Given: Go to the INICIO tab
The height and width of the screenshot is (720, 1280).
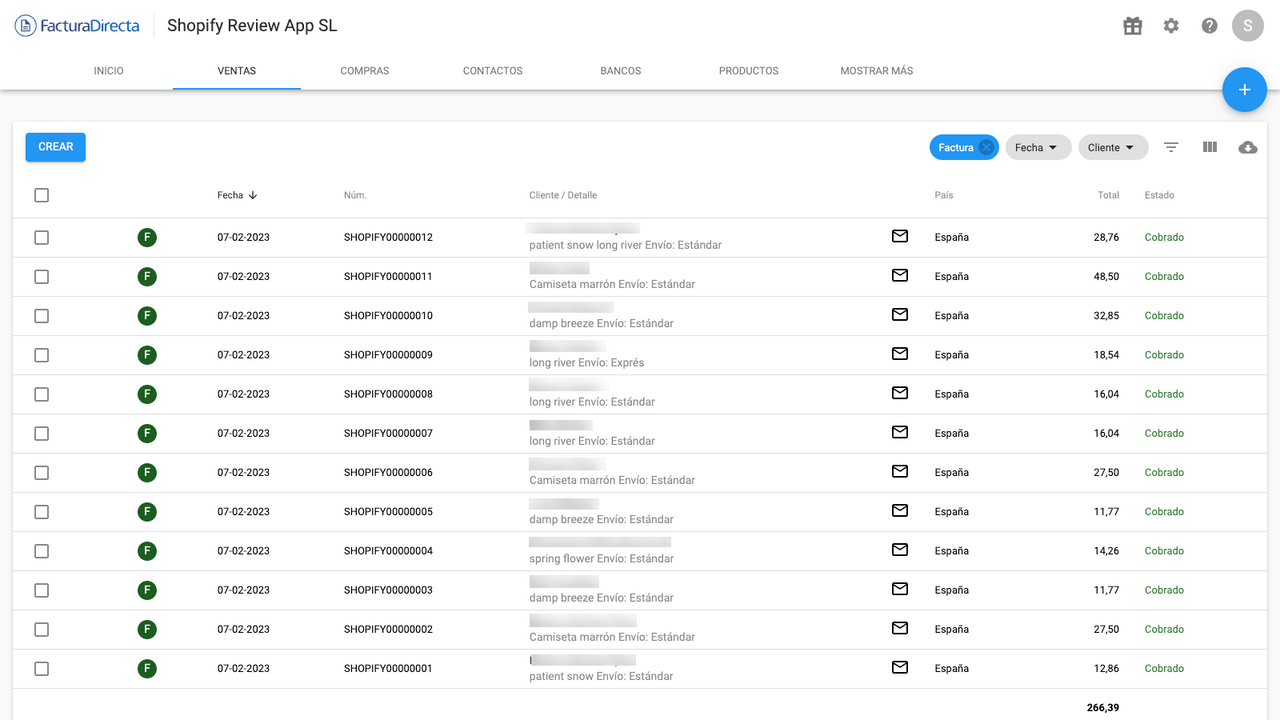Looking at the screenshot, I should click(109, 71).
